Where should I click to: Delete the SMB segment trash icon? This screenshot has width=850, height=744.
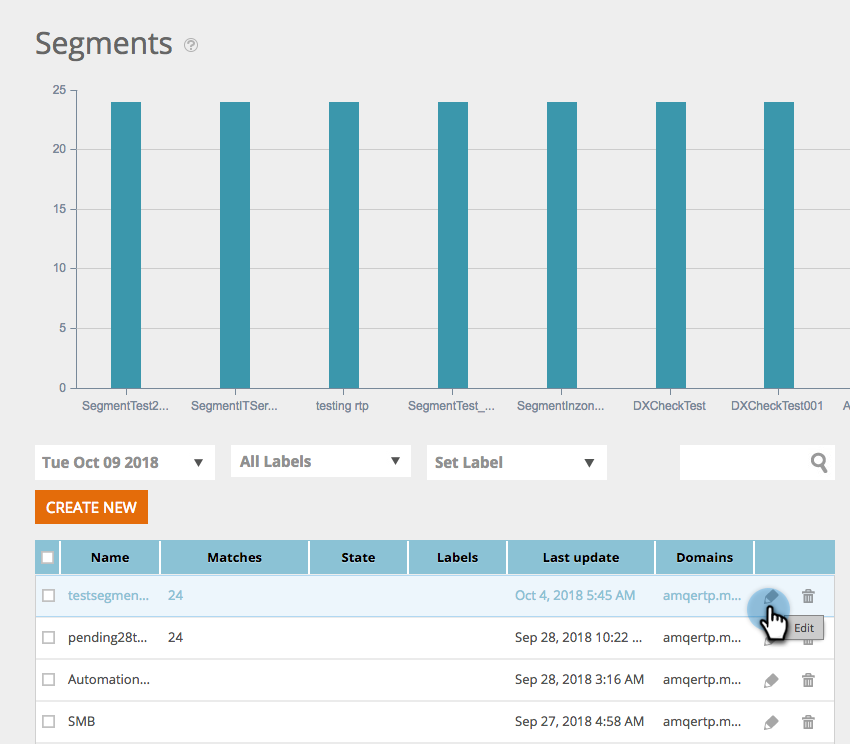(x=808, y=722)
